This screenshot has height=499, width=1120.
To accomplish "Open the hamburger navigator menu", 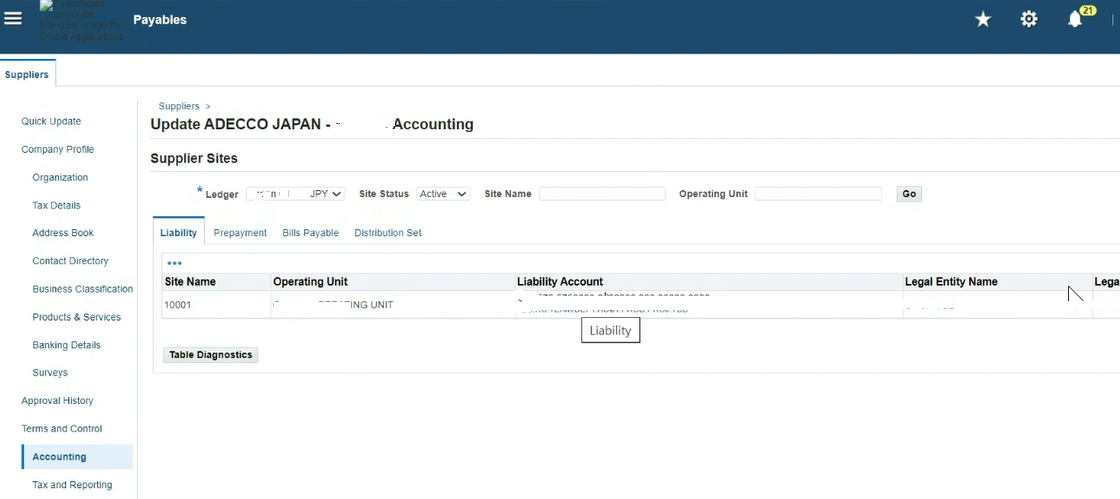I will [13, 19].
